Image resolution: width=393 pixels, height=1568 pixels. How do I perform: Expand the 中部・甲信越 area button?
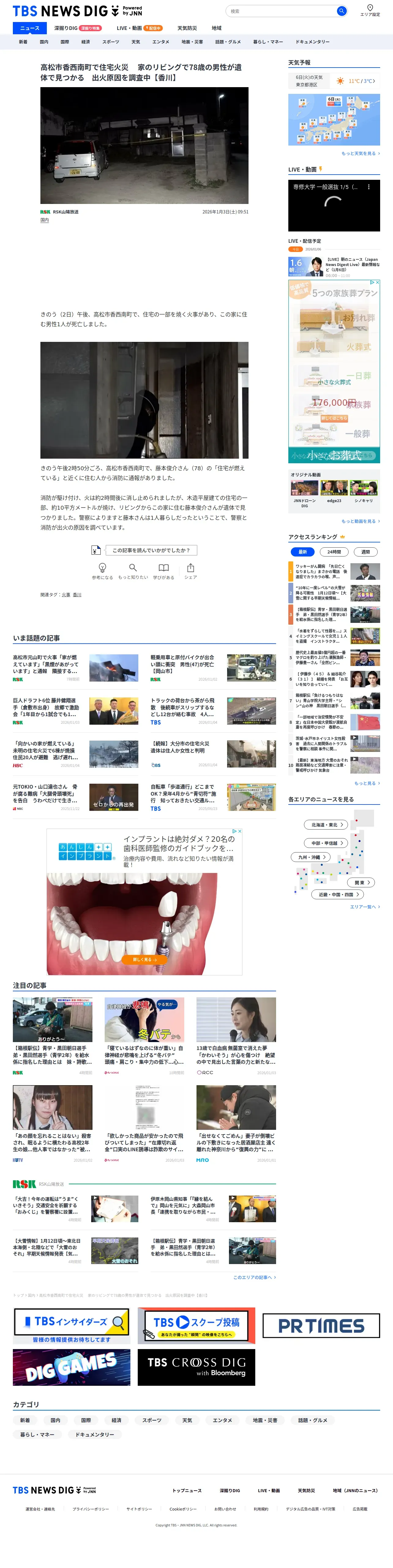point(326,843)
